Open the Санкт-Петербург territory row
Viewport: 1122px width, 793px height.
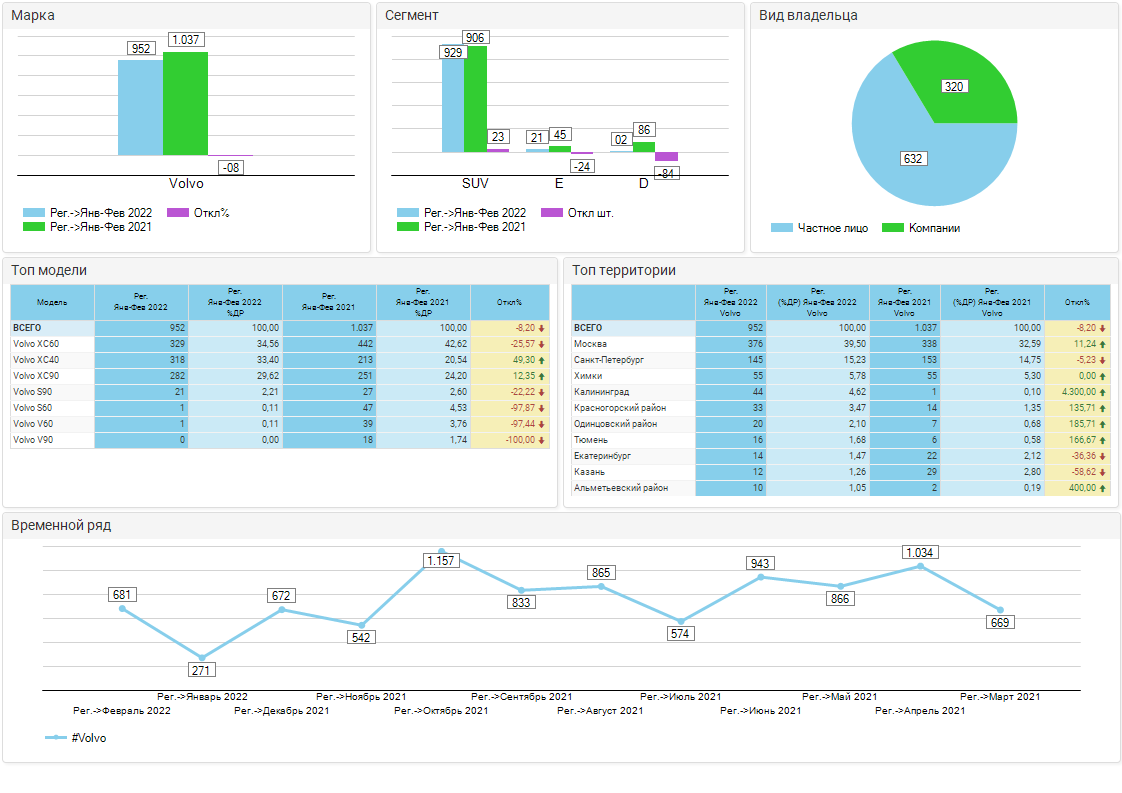tap(607, 360)
